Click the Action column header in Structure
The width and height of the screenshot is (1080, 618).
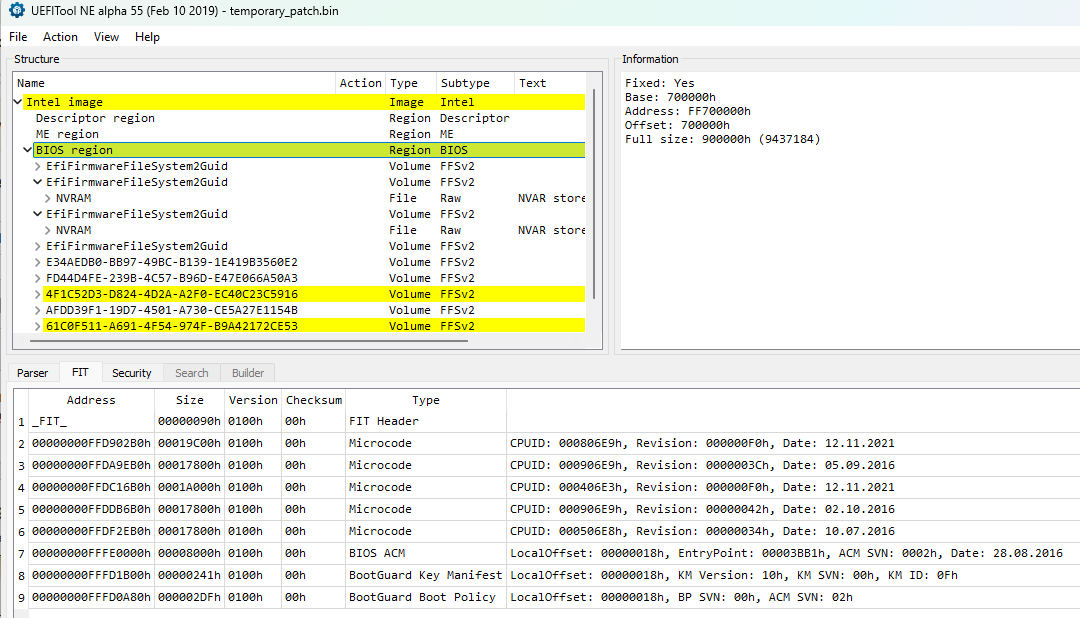point(360,83)
